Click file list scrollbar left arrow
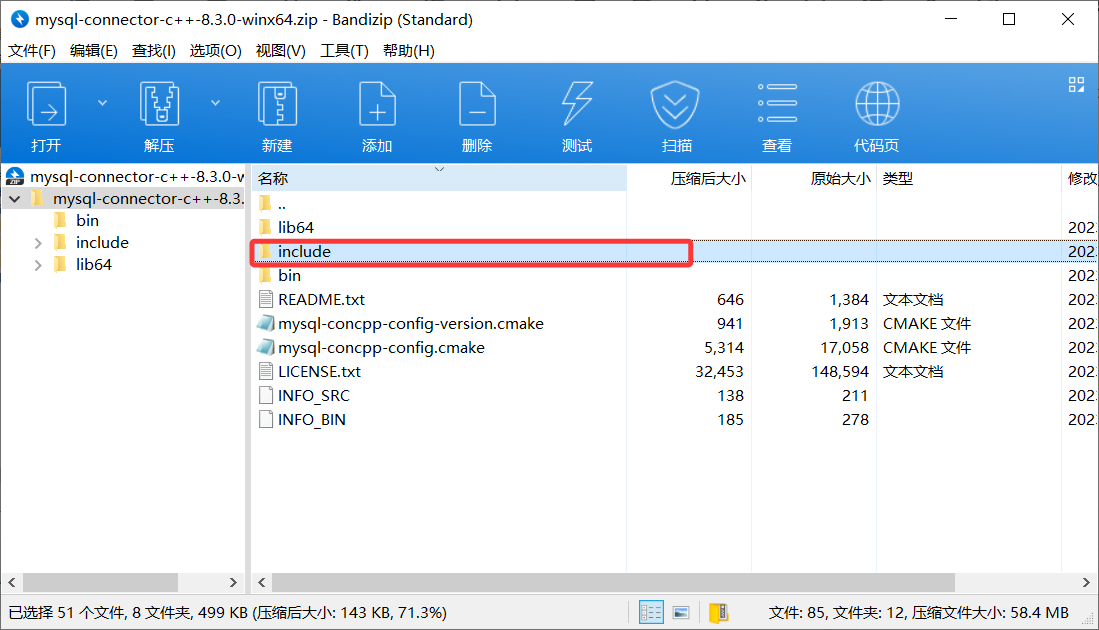Image resolution: width=1099 pixels, height=630 pixels. (261, 582)
